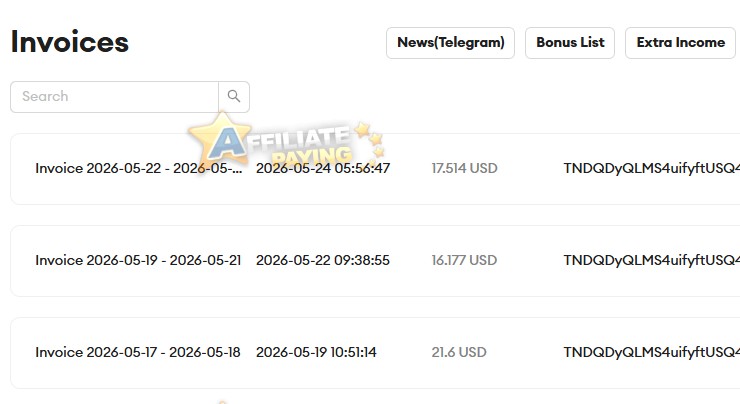
Task: Click wallet address in second invoice row
Action: tap(652, 261)
